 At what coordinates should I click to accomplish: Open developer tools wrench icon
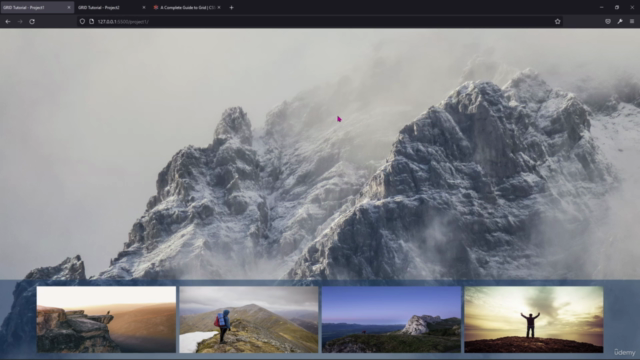[x=620, y=22]
